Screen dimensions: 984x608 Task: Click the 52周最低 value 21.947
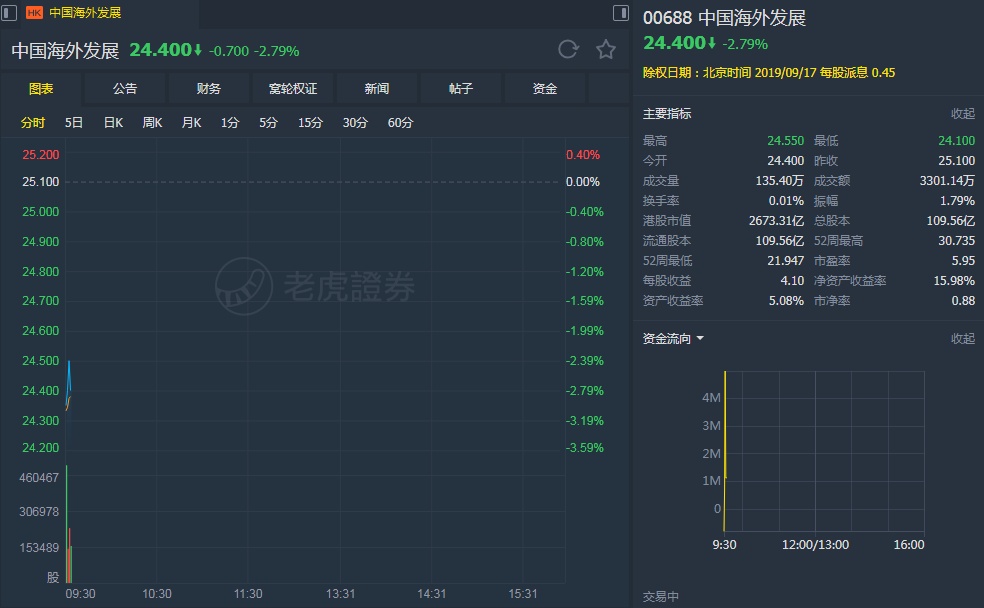click(785, 261)
